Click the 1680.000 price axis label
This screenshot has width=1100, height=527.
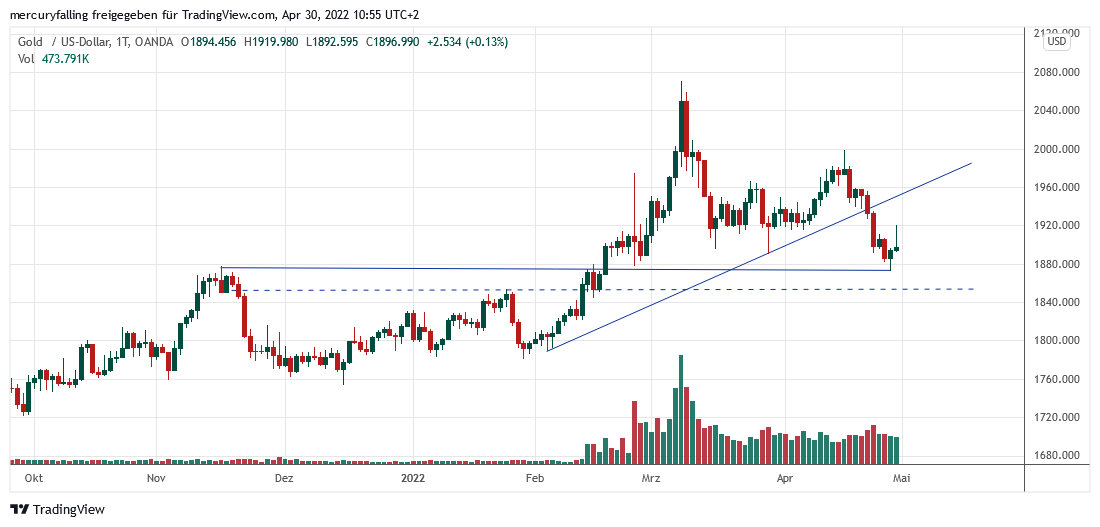click(x=1058, y=455)
